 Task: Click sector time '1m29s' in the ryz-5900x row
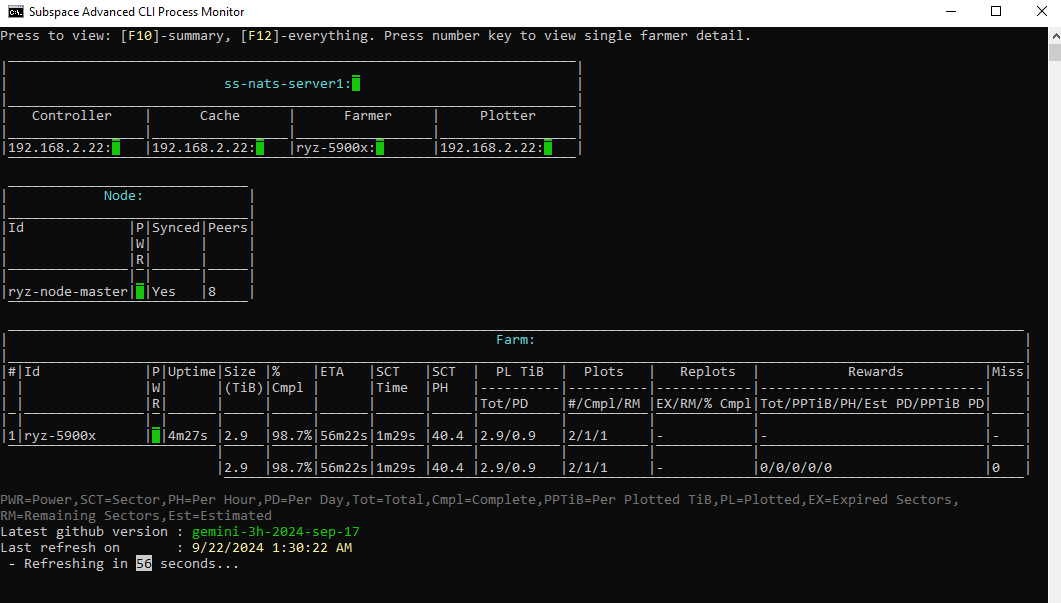[396, 436]
